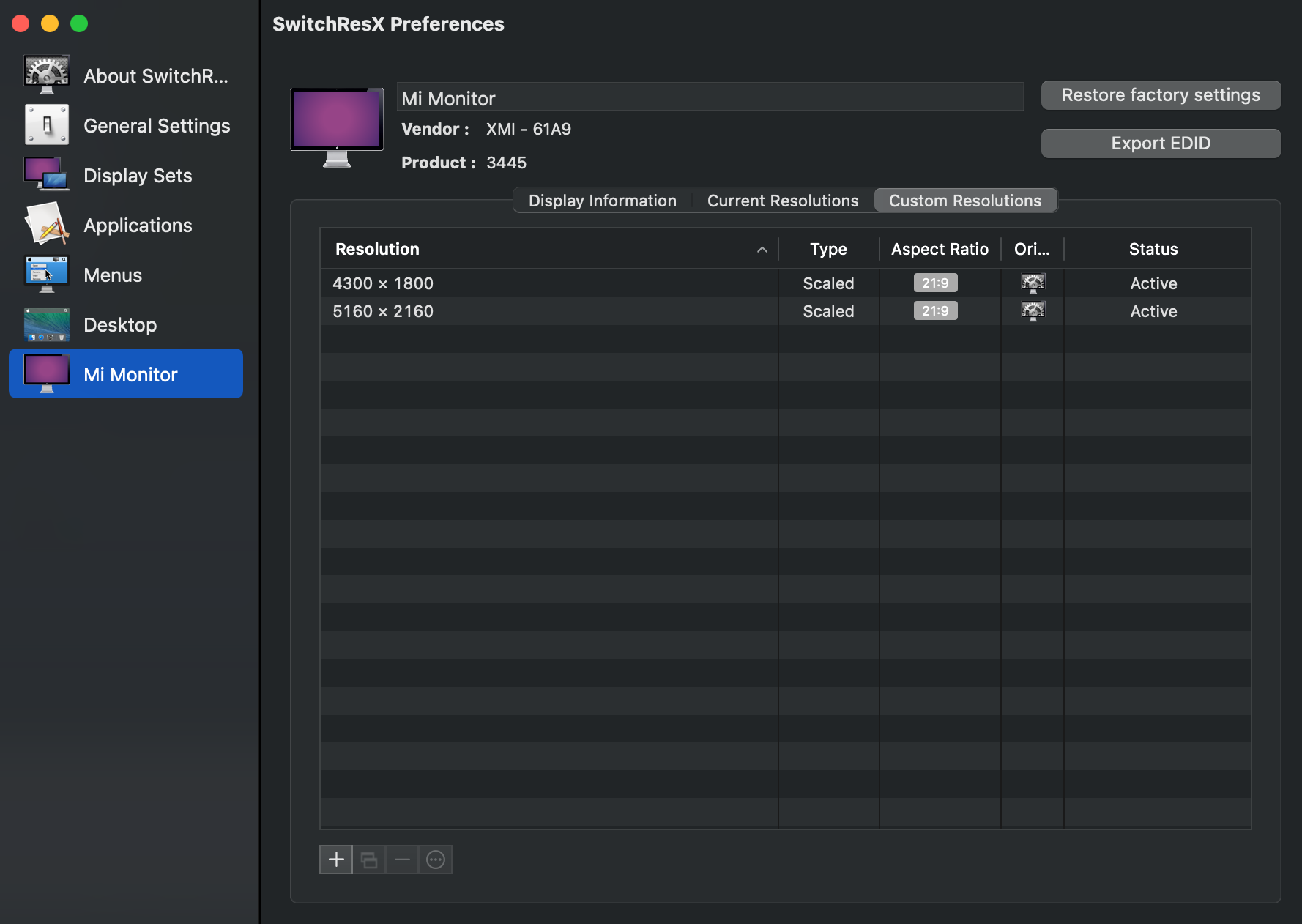Add a new custom resolution
The image size is (1302, 924).
335,859
